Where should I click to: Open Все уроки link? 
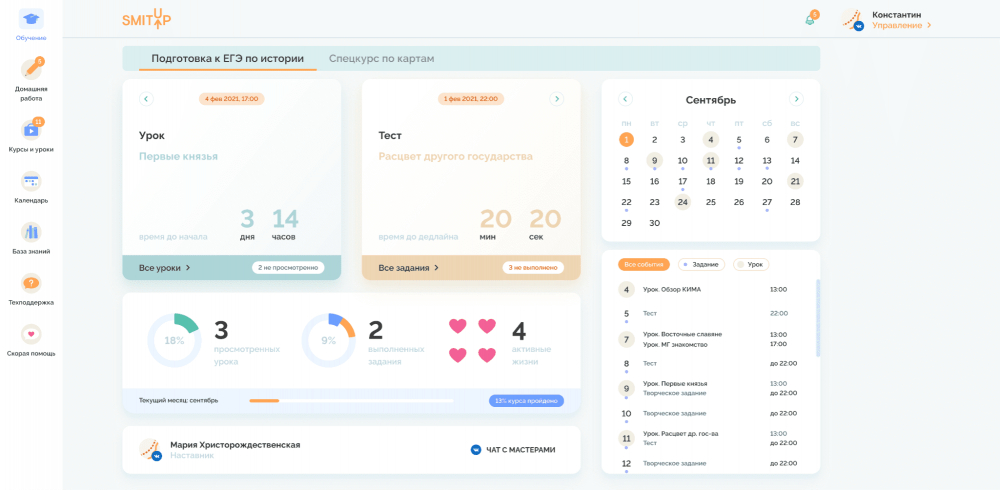165,267
